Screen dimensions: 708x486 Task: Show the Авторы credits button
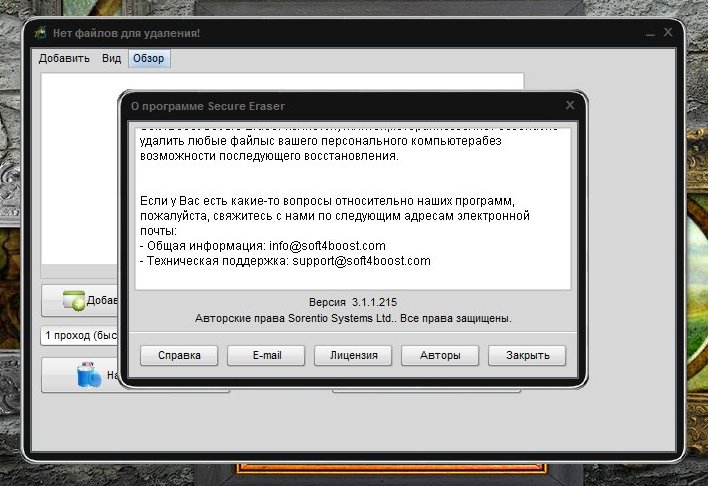[440, 355]
